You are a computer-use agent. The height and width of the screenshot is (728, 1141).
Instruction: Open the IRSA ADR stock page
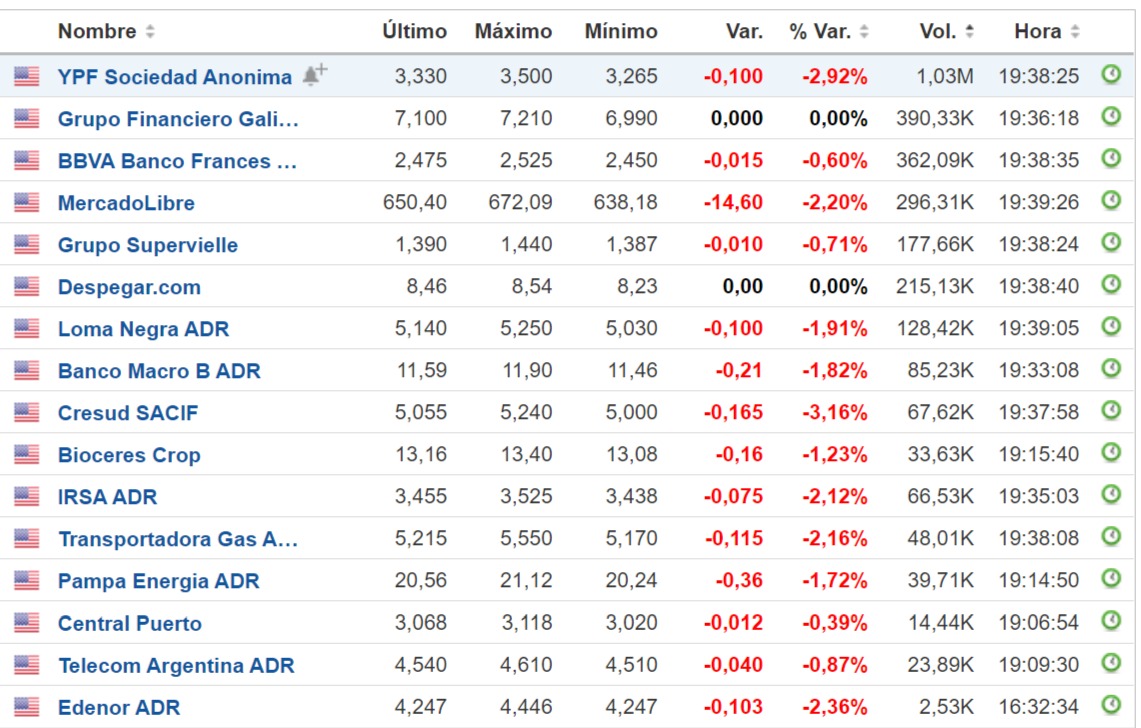[107, 497]
